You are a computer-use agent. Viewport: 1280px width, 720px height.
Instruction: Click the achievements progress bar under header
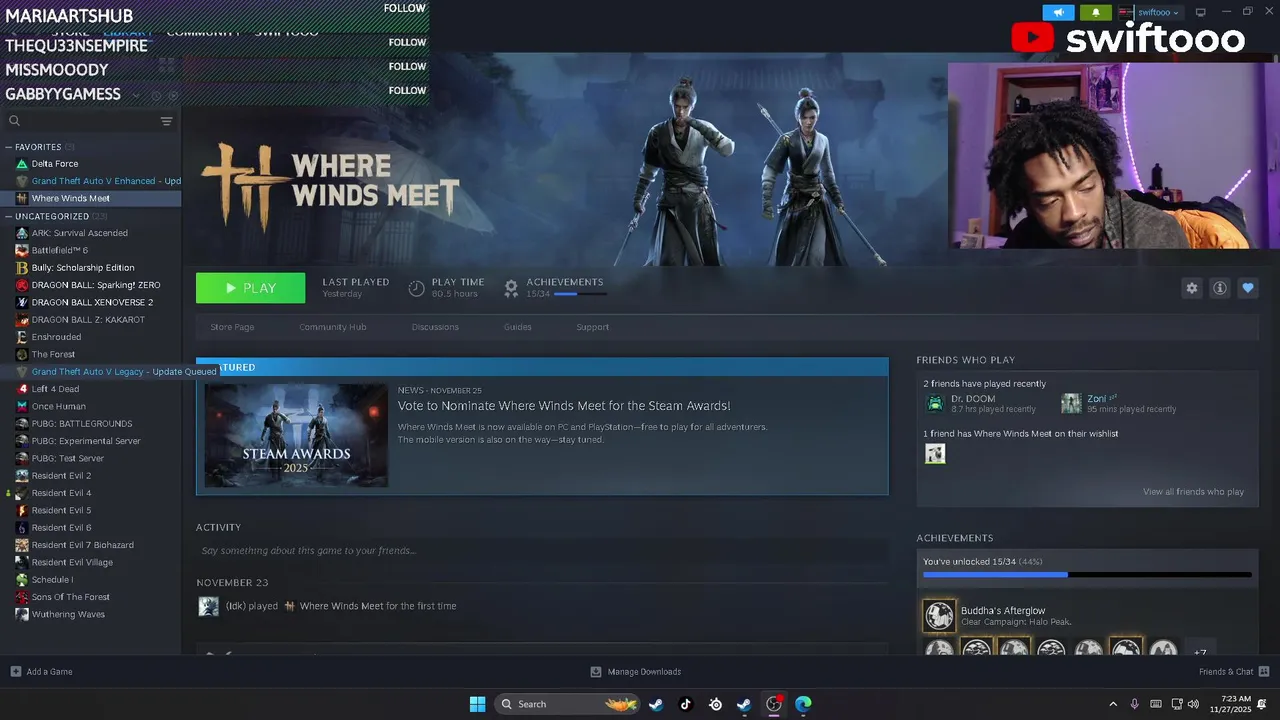(580, 294)
